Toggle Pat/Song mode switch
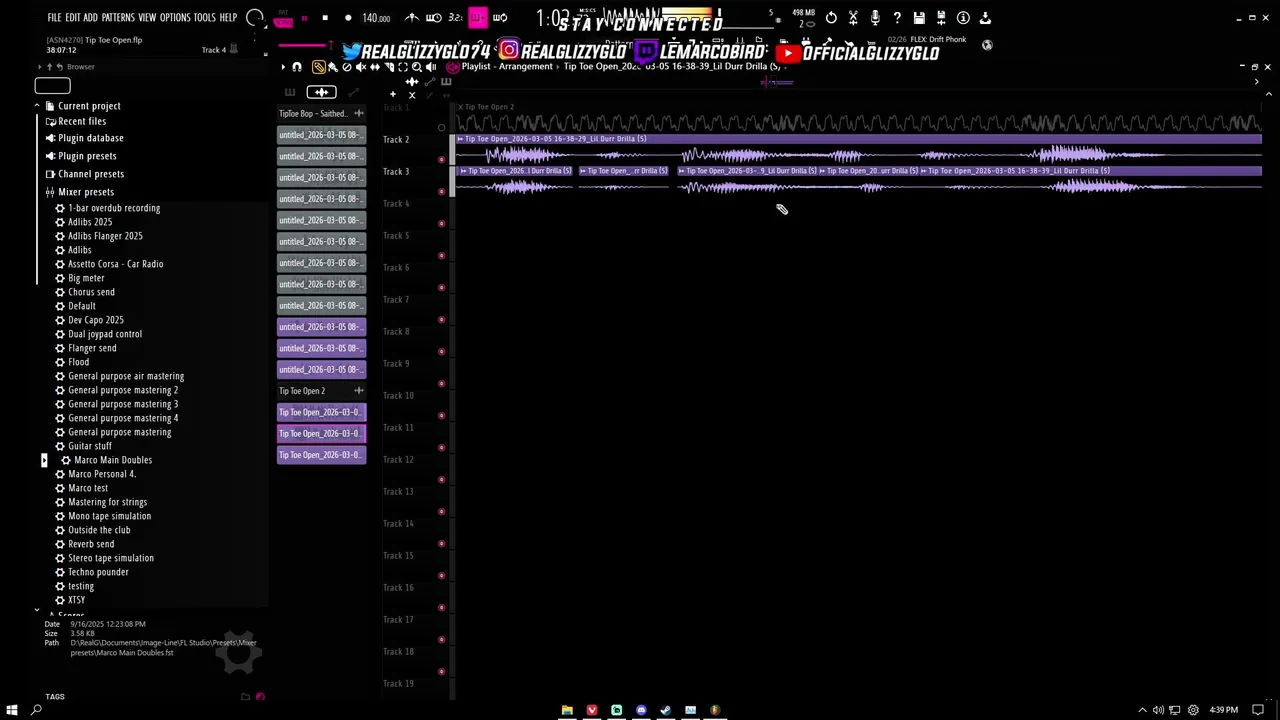 (x=283, y=20)
